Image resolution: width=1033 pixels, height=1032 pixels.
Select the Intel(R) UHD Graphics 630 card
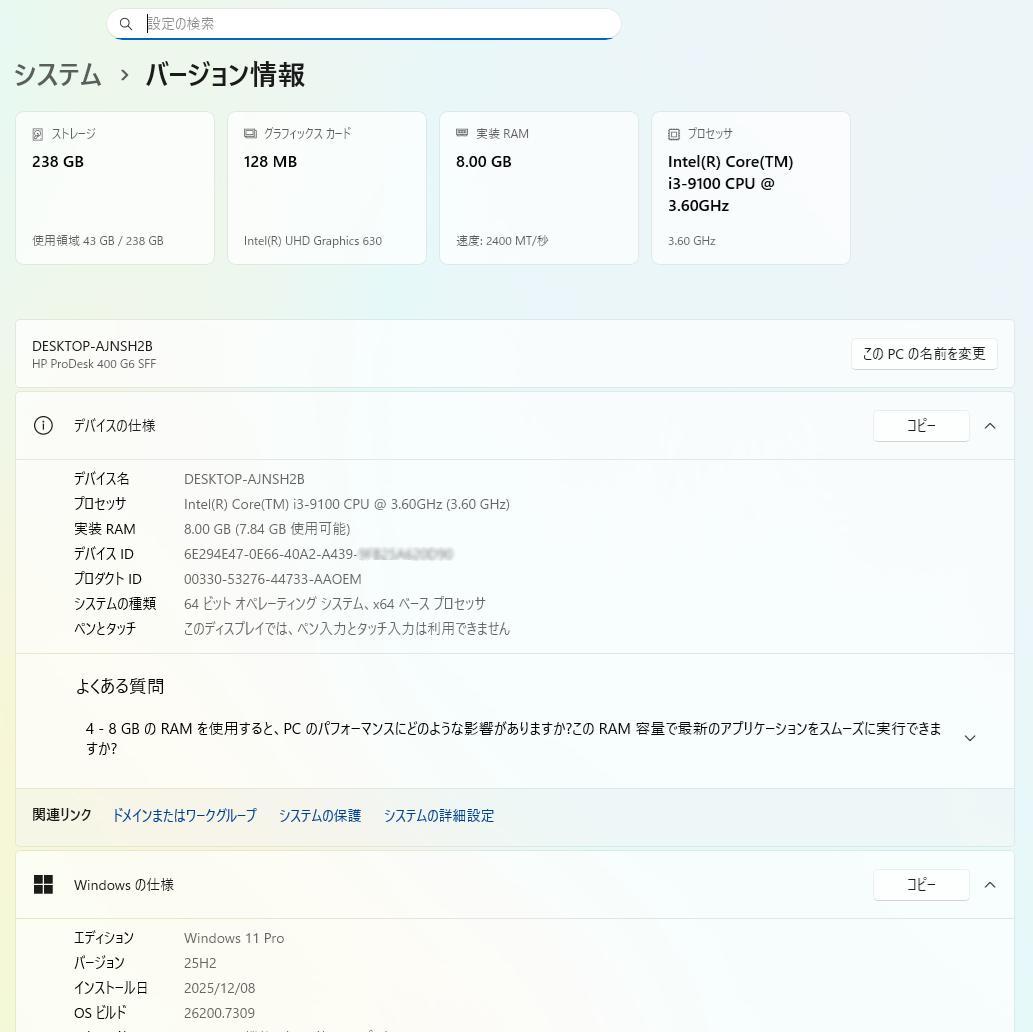pyautogui.click(x=327, y=187)
